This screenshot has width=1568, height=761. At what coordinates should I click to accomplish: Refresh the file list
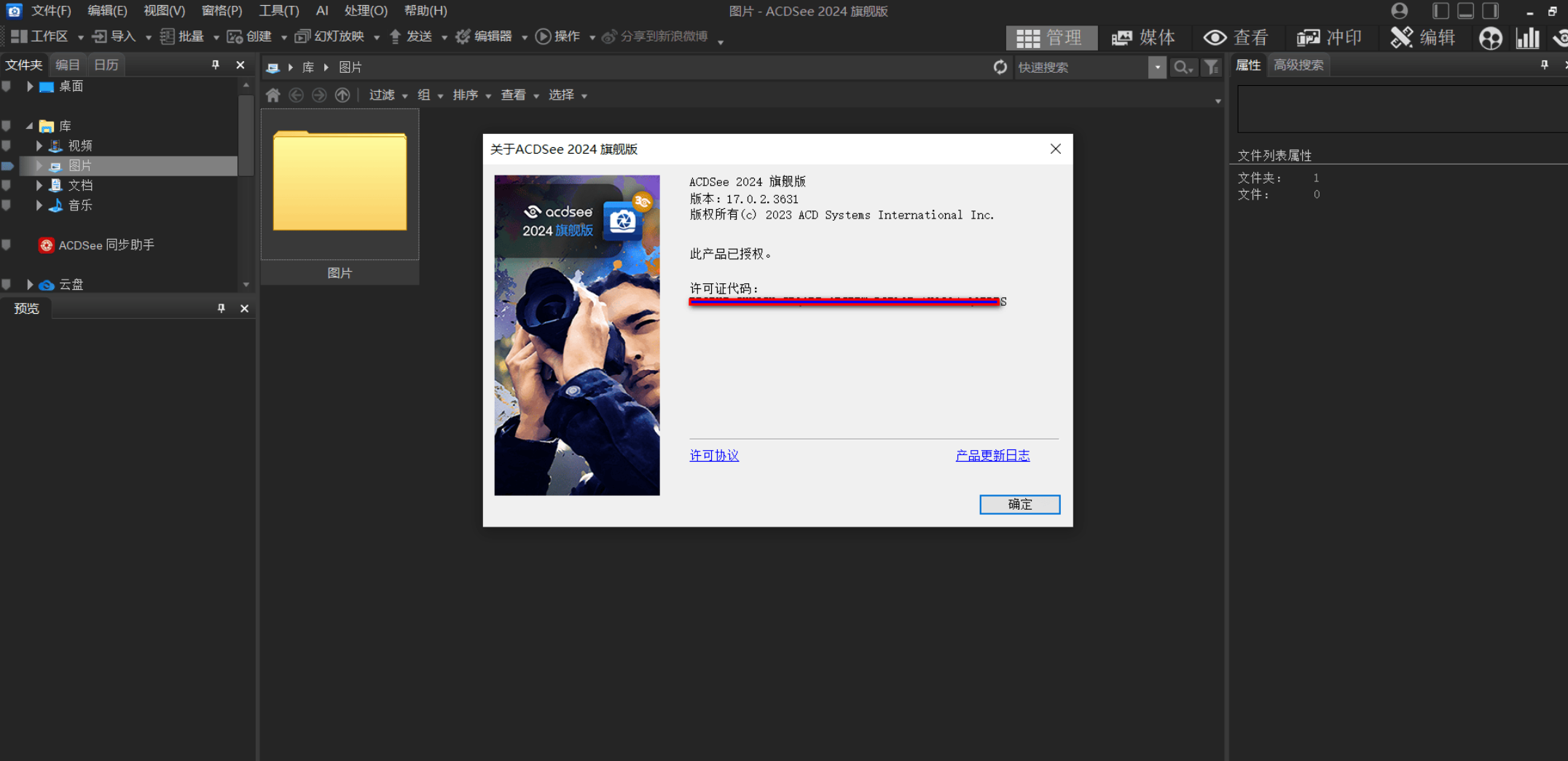[x=1000, y=67]
